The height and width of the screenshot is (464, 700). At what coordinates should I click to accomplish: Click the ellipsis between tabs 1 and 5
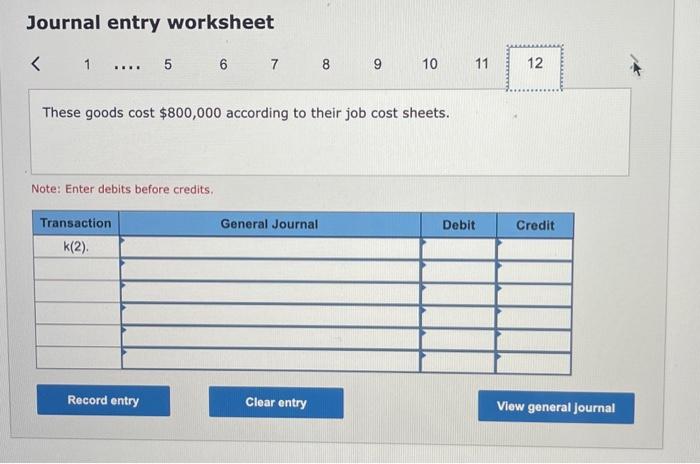[127, 68]
